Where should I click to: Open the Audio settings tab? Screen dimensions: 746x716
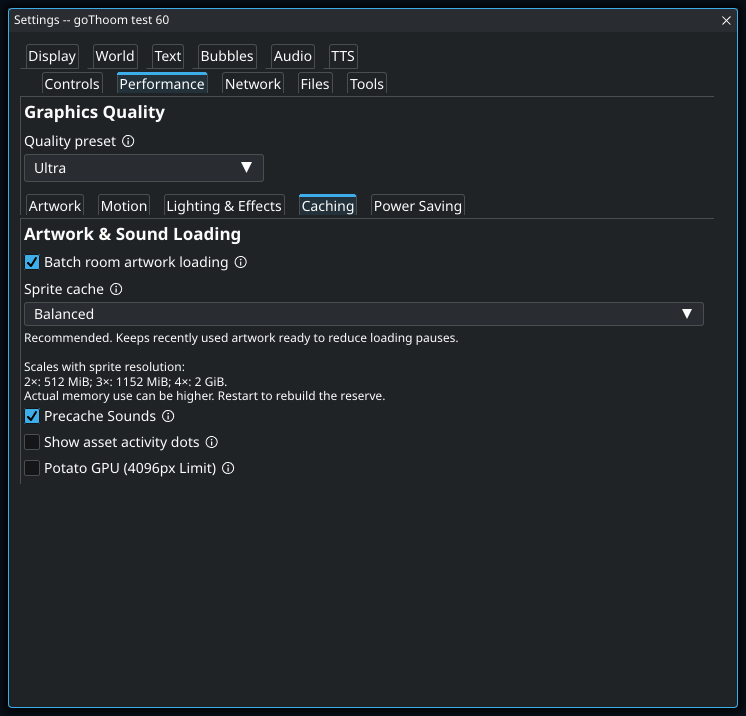pos(293,57)
